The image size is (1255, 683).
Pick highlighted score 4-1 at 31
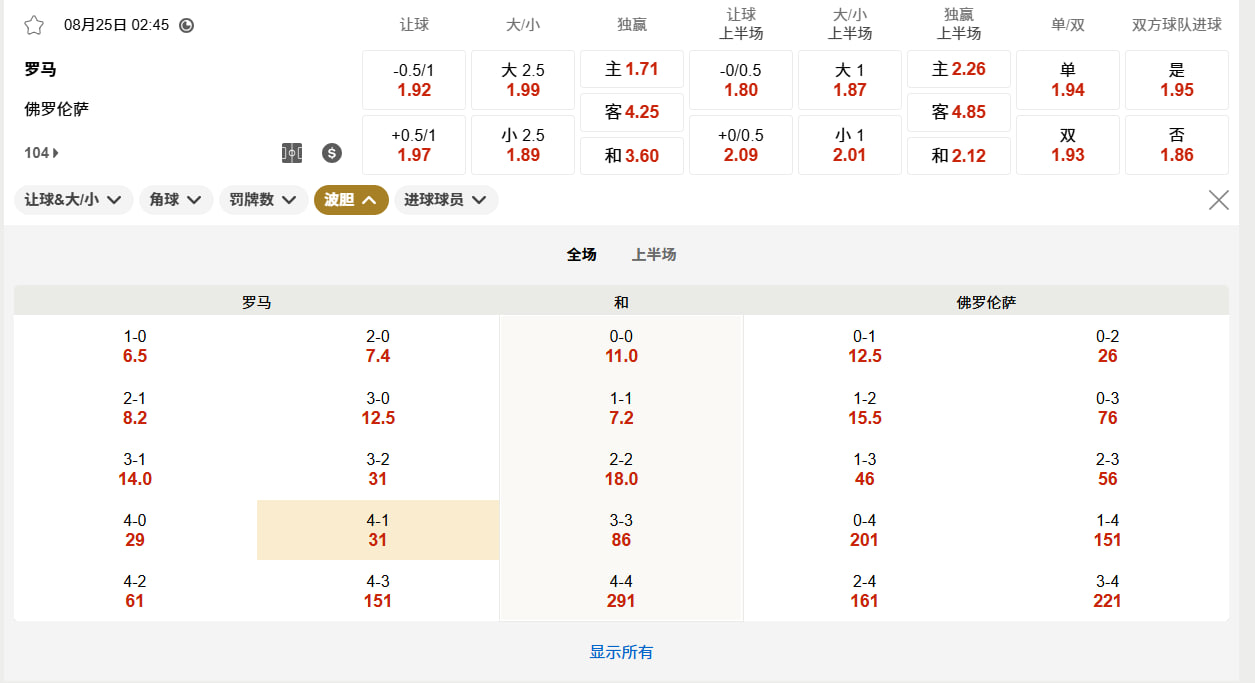click(x=378, y=530)
